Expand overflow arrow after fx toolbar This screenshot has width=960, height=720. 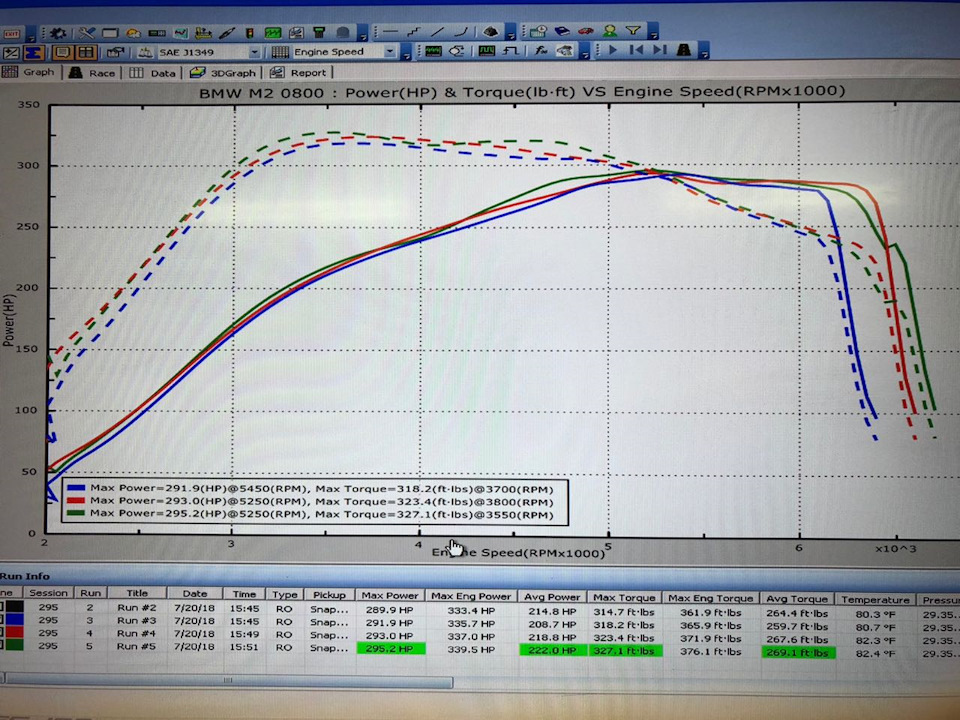[585, 51]
